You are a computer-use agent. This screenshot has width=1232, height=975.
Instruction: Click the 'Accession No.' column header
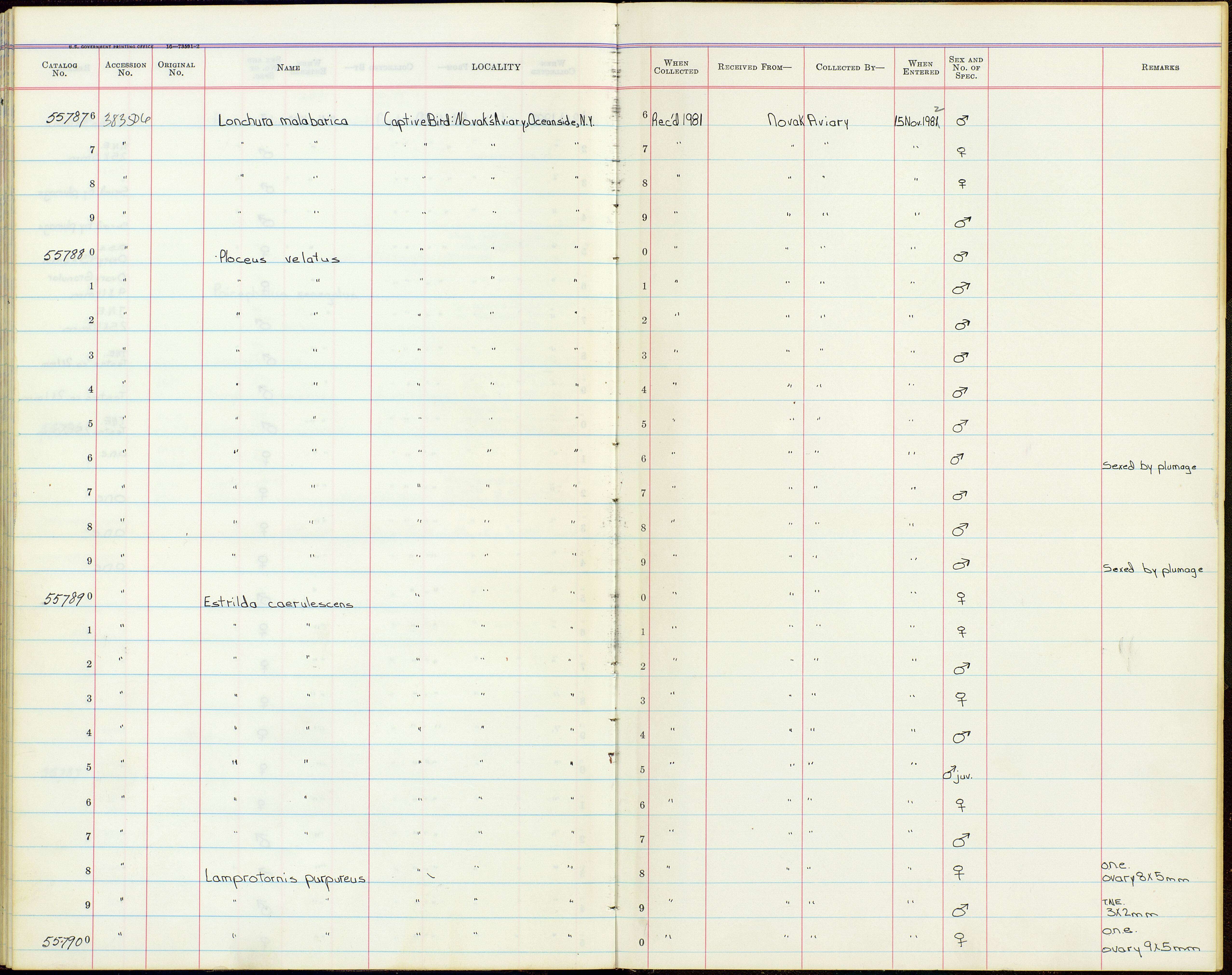pyautogui.click(x=126, y=69)
